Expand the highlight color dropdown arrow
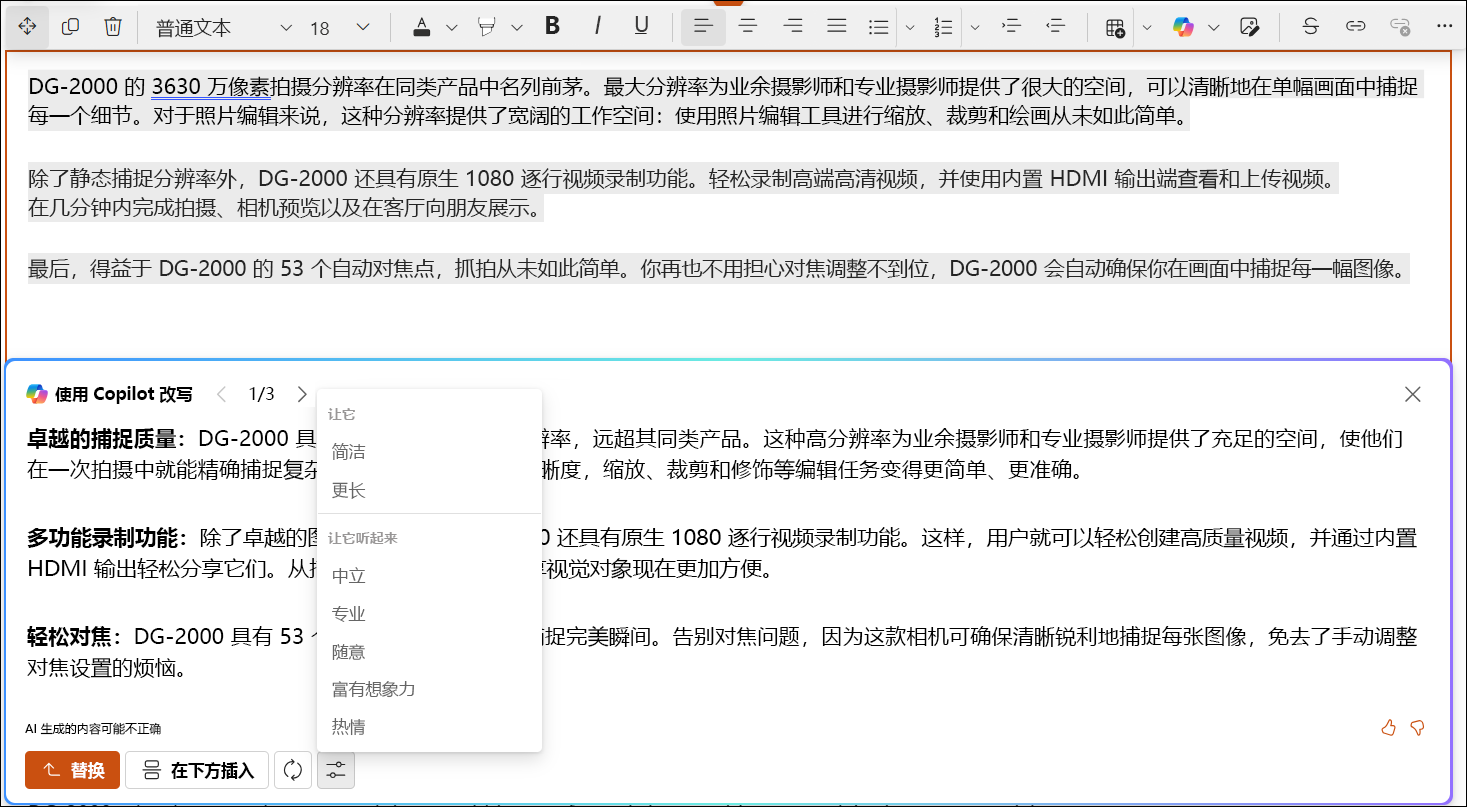Screen dimensions: 1467x807 (516, 27)
